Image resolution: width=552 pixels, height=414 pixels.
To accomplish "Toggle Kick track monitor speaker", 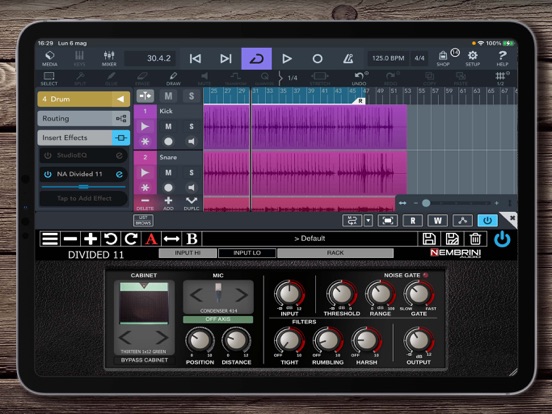I will click(192, 142).
